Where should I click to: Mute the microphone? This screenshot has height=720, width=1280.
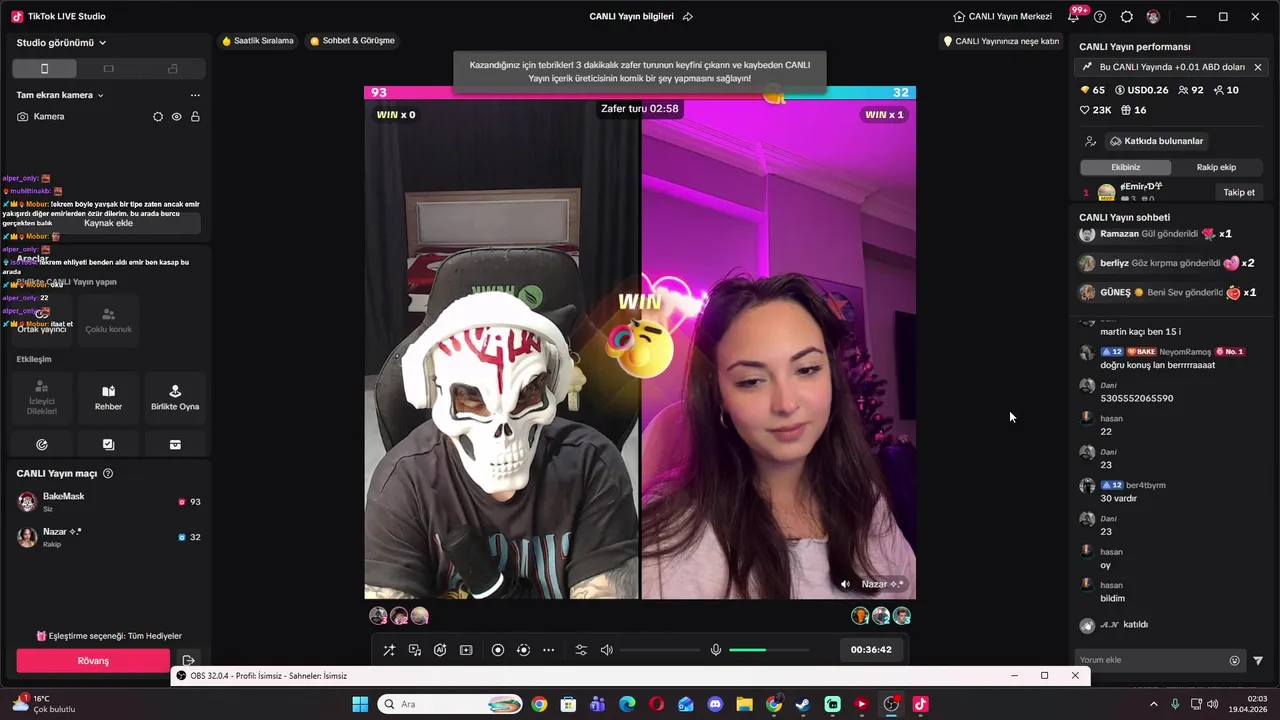tap(716, 650)
